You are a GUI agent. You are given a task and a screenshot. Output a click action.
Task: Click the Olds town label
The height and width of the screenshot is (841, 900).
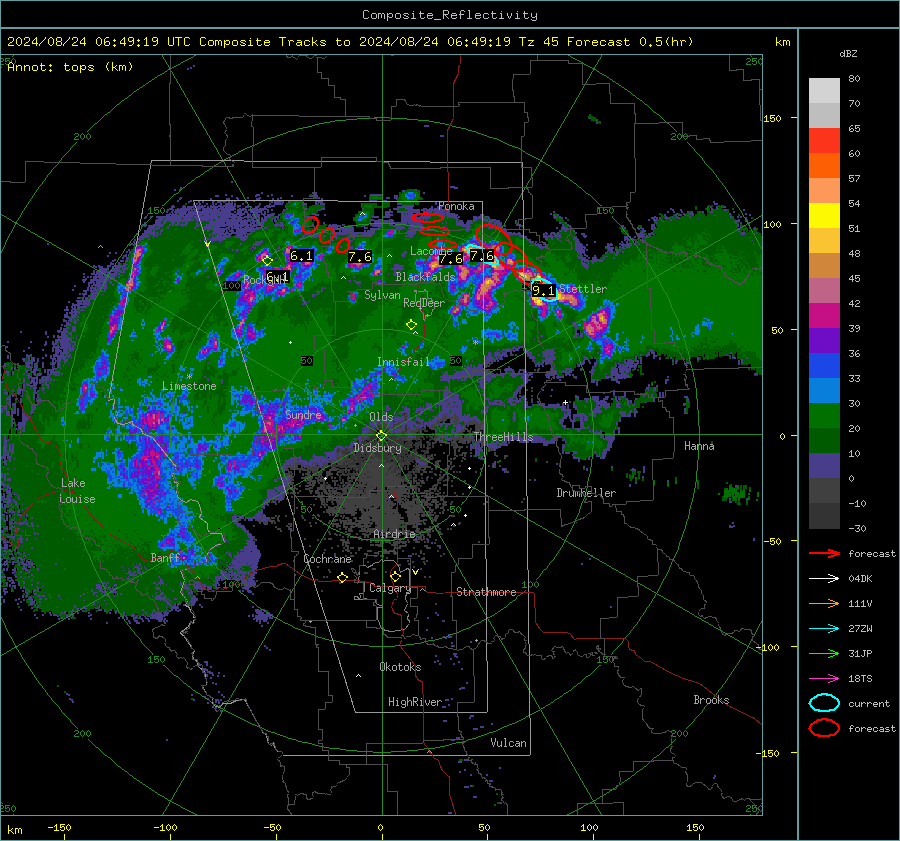pyautogui.click(x=381, y=417)
